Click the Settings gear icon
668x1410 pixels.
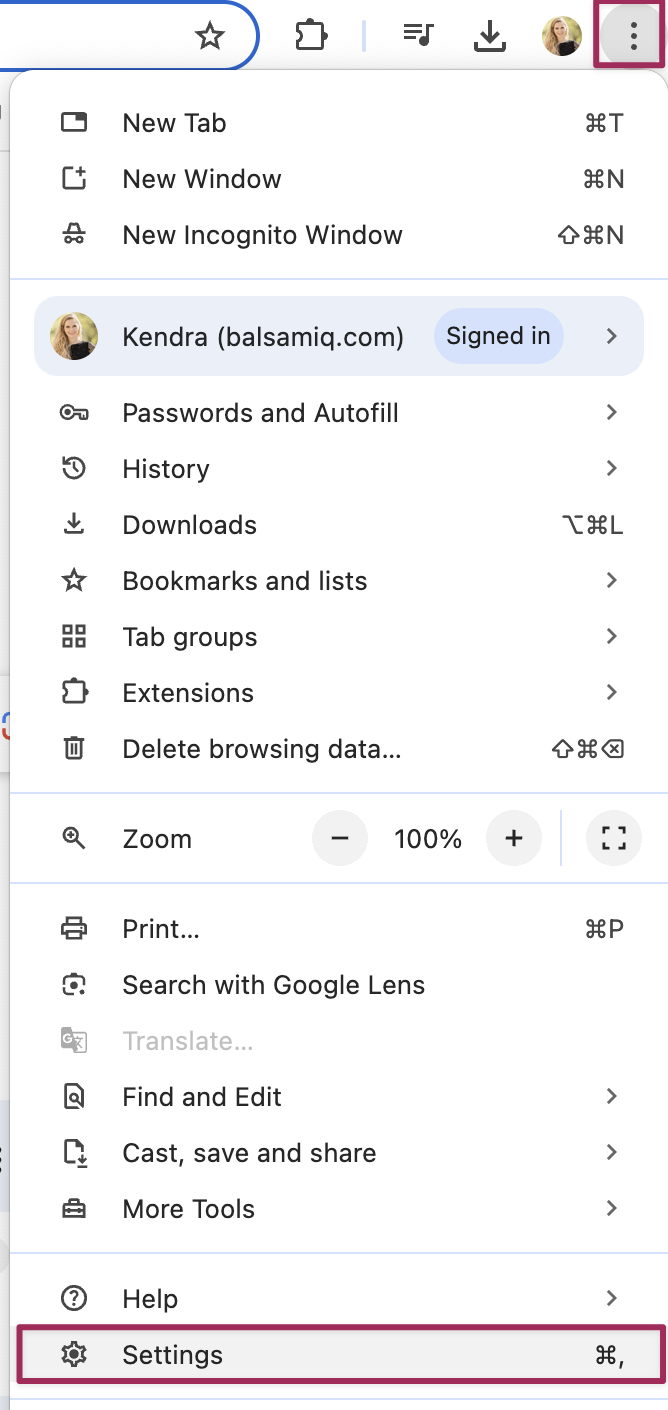pos(74,1355)
